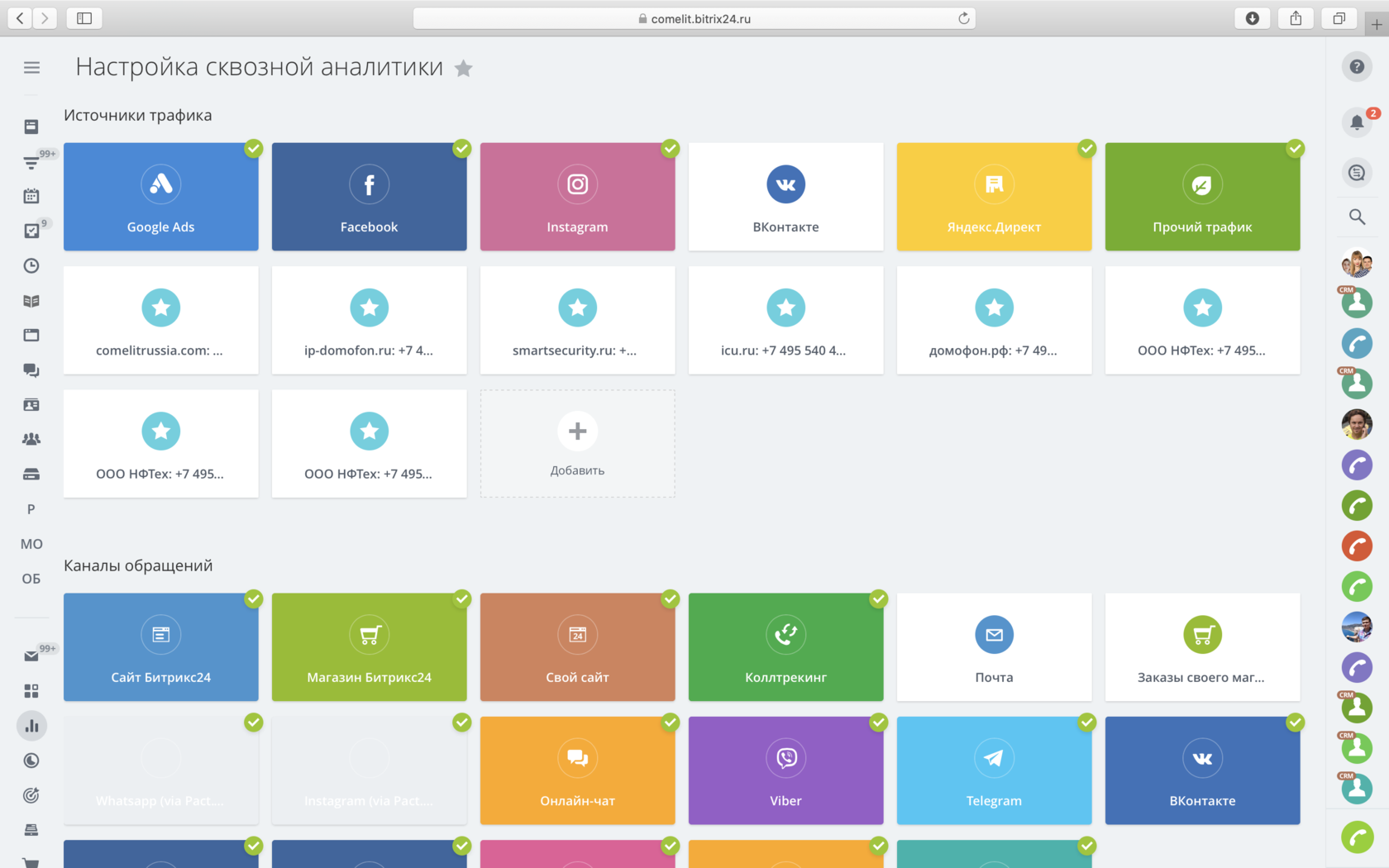
Task: Open a new browser tab
Action: pos(1377,25)
